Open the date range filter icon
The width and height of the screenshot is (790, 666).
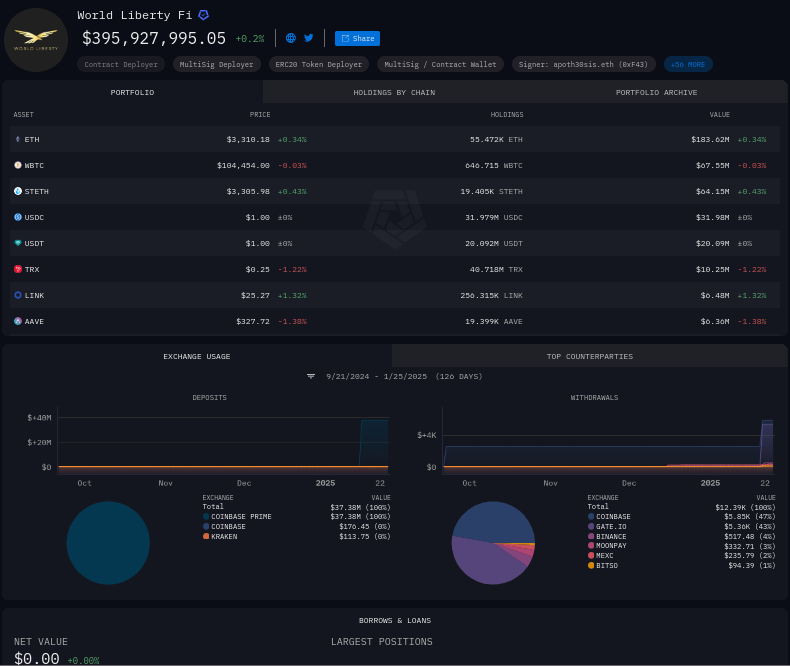tap(311, 376)
